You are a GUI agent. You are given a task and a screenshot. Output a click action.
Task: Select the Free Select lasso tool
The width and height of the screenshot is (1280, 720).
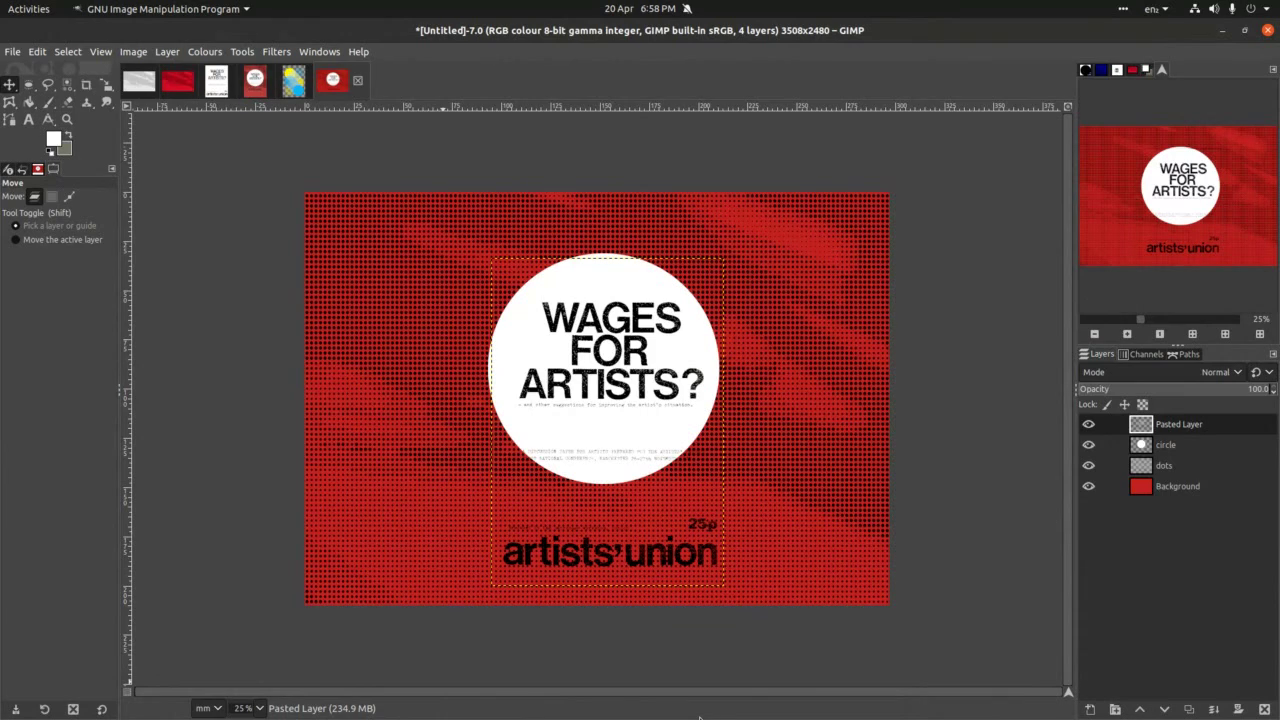48,85
